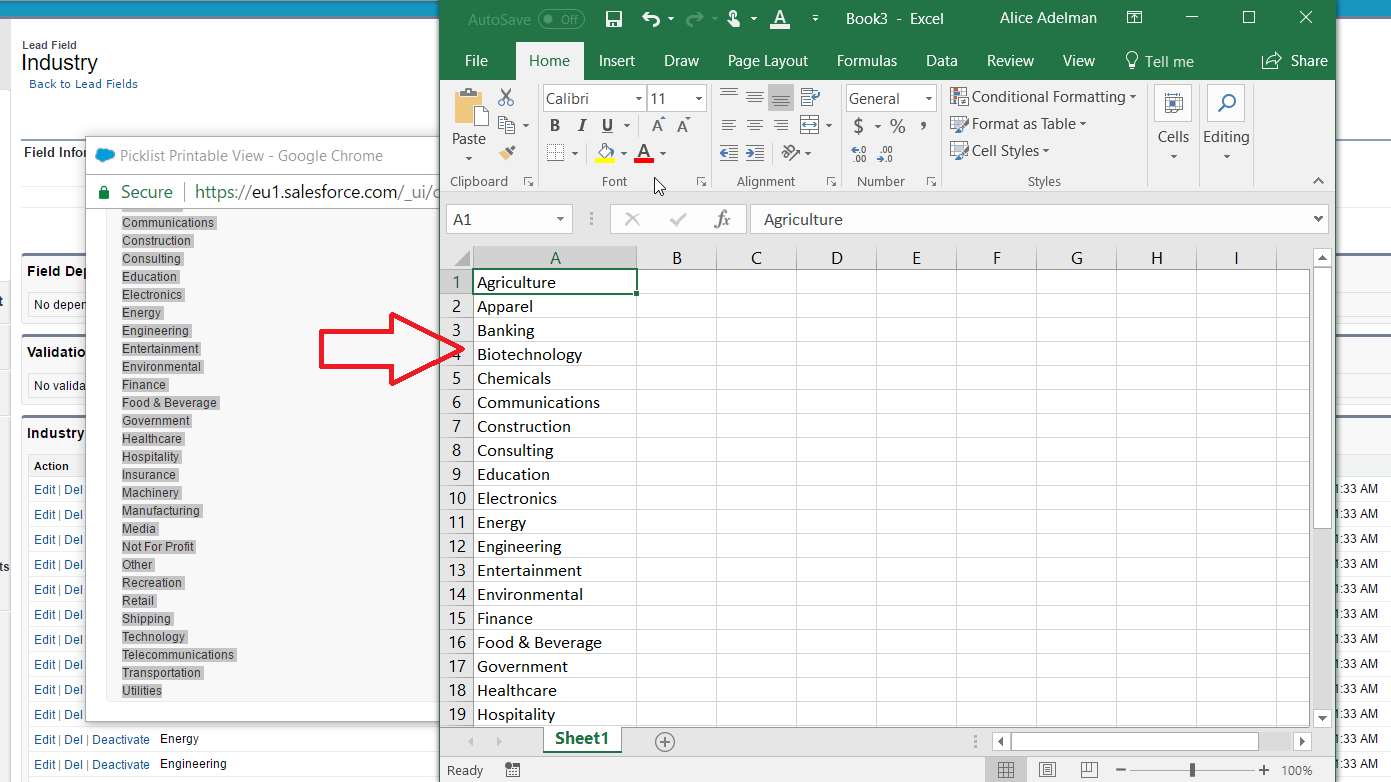Click the Accounting dollar format icon
Viewport: 1391px width, 782px height.
click(x=858, y=126)
